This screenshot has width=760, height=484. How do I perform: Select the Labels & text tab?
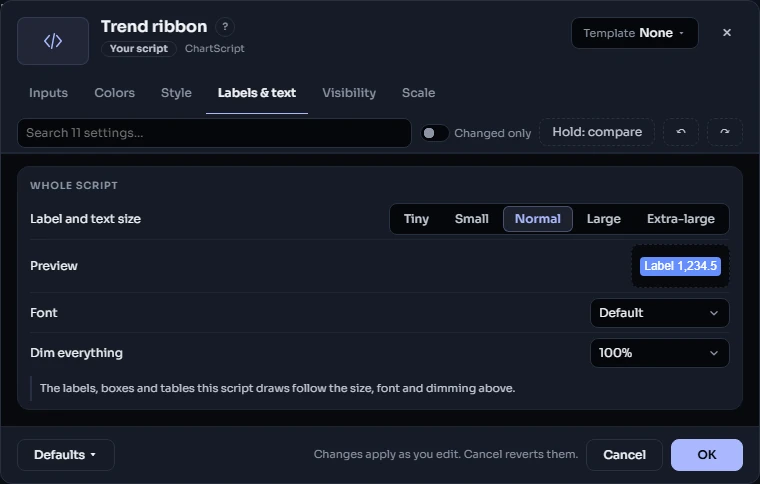[x=257, y=93]
